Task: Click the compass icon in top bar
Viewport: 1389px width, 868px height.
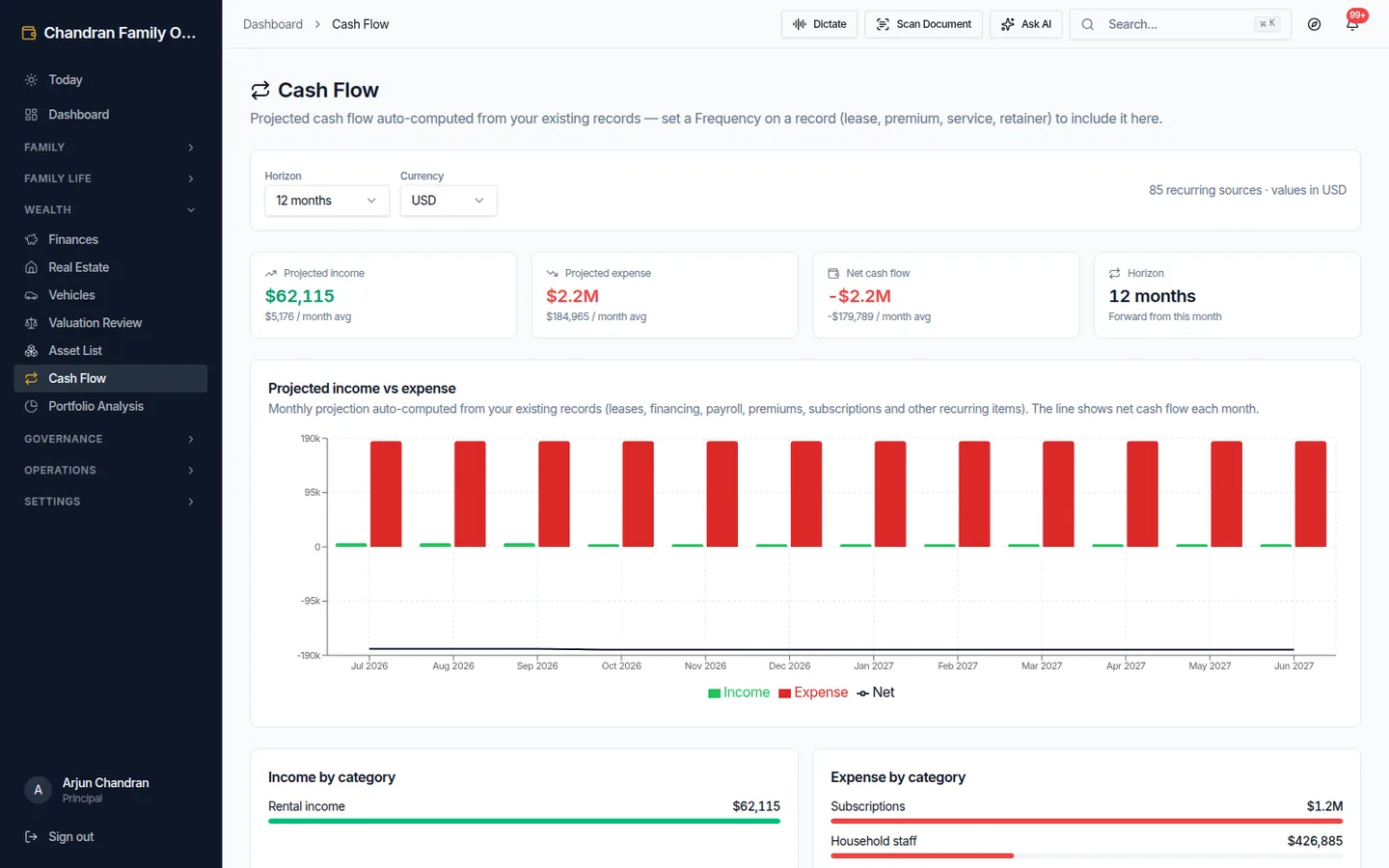Action: point(1314,24)
